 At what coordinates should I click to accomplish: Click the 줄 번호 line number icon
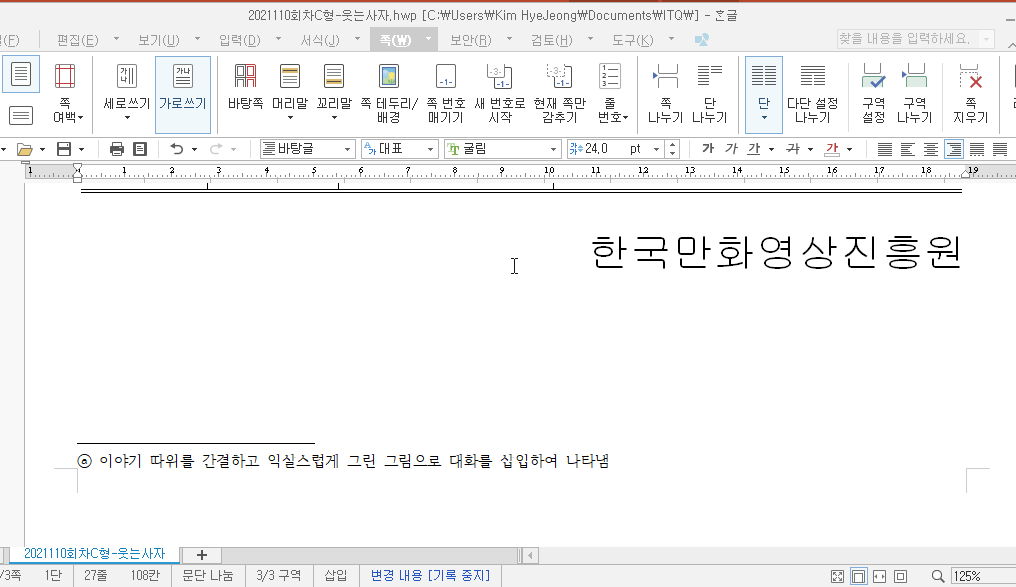coord(610,76)
